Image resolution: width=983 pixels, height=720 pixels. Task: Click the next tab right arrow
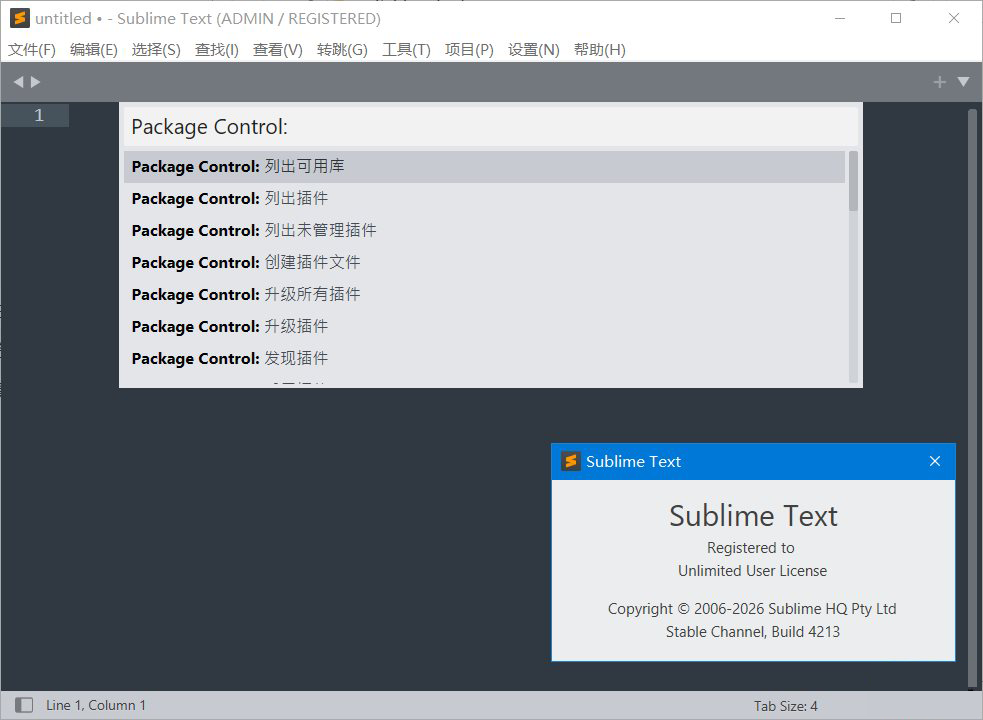35,82
